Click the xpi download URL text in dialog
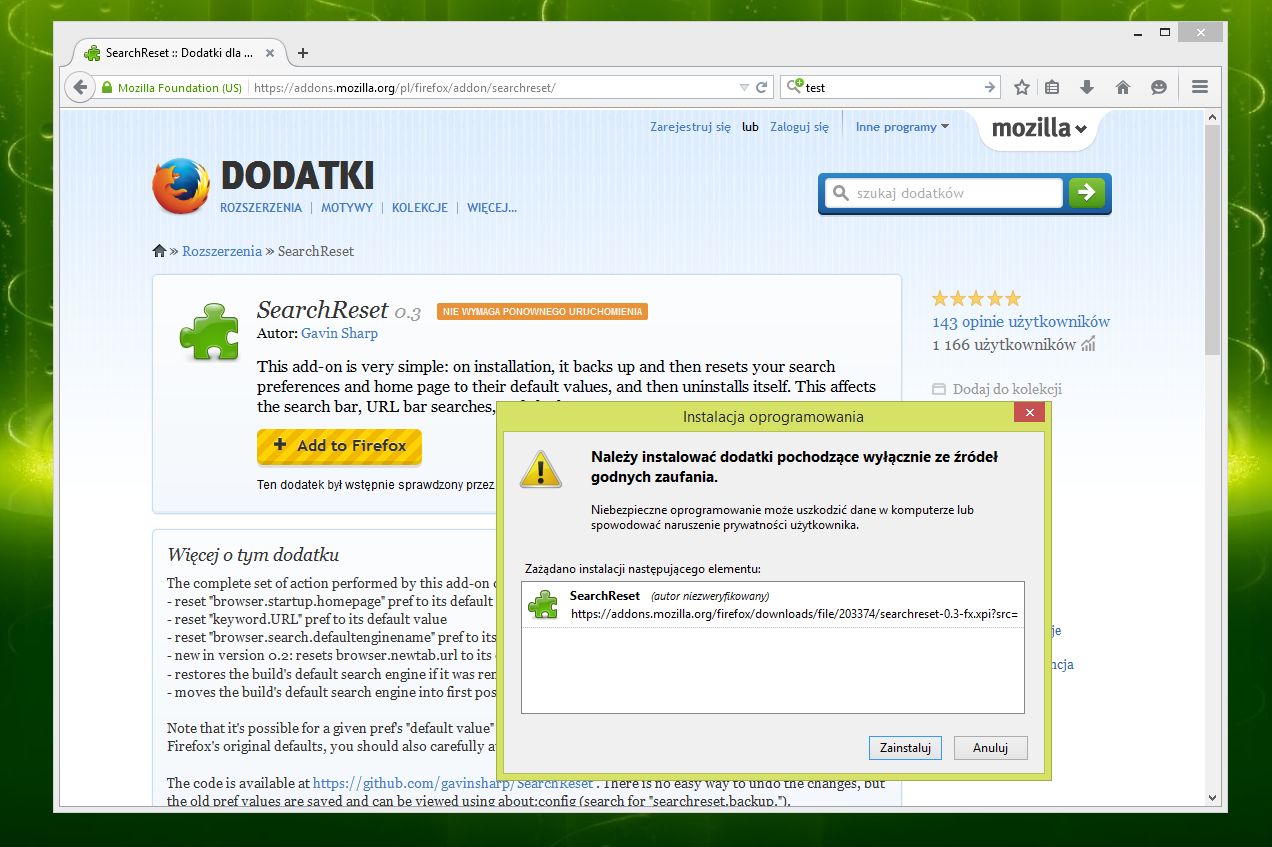The height and width of the screenshot is (847, 1272). [794, 613]
